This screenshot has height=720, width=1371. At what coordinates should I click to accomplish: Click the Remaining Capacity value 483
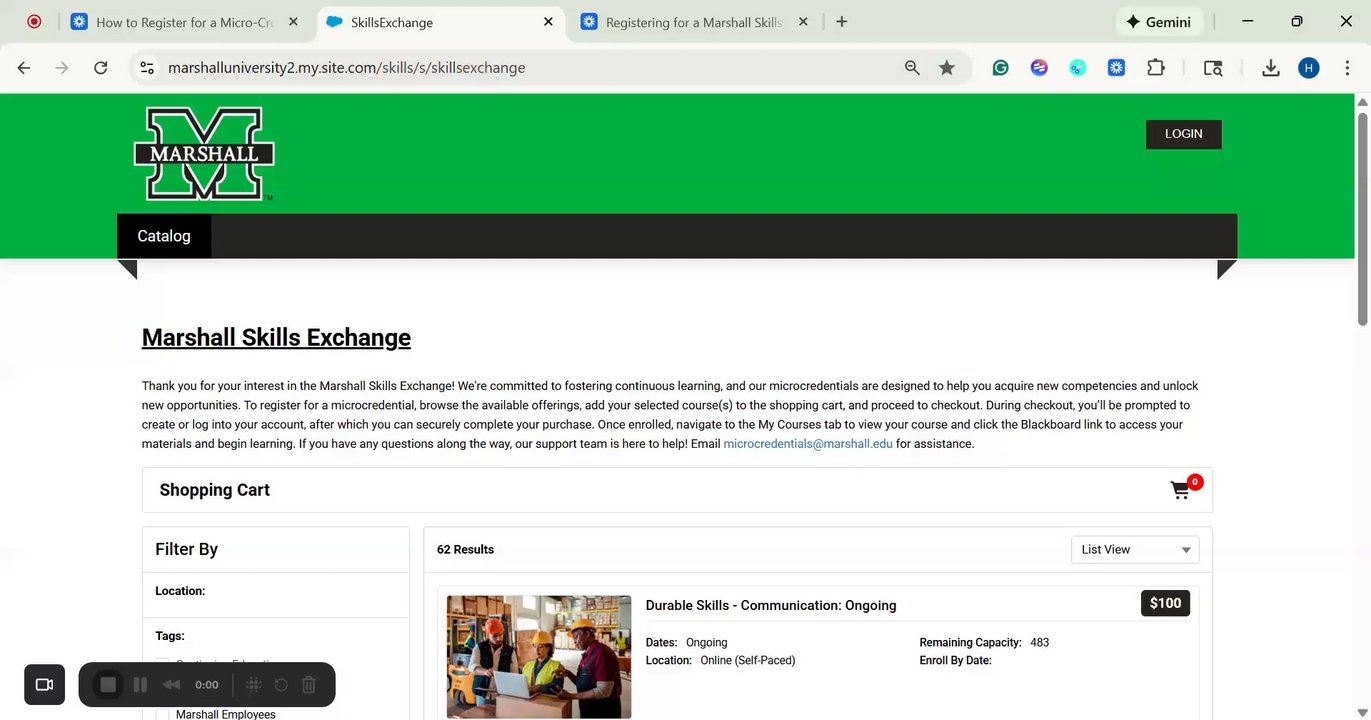(x=1039, y=643)
